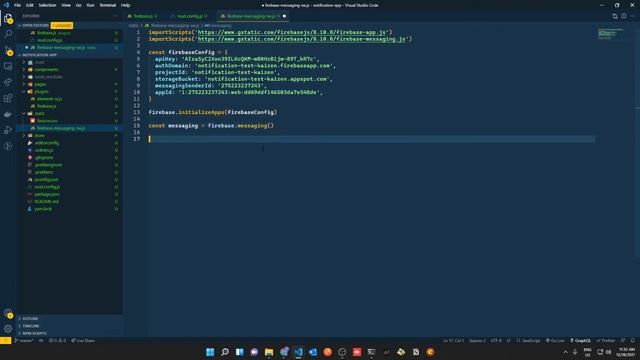Open the File menu

coord(17,5)
